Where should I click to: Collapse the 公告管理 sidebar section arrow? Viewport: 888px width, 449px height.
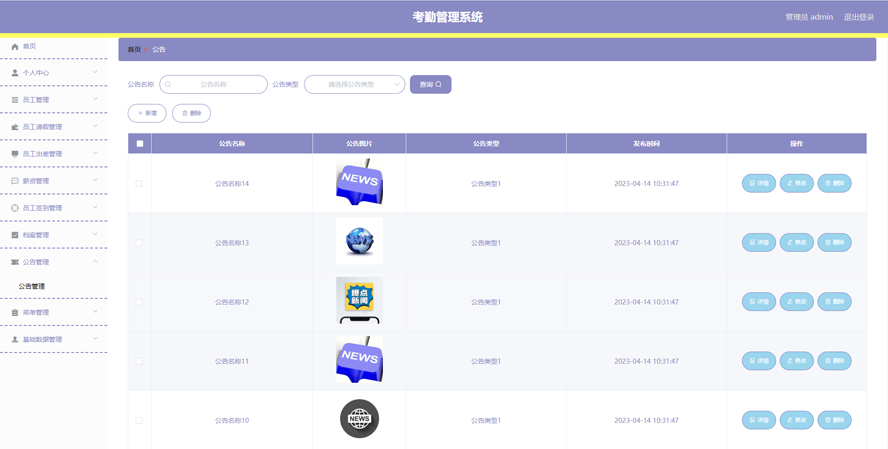click(x=95, y=262)
